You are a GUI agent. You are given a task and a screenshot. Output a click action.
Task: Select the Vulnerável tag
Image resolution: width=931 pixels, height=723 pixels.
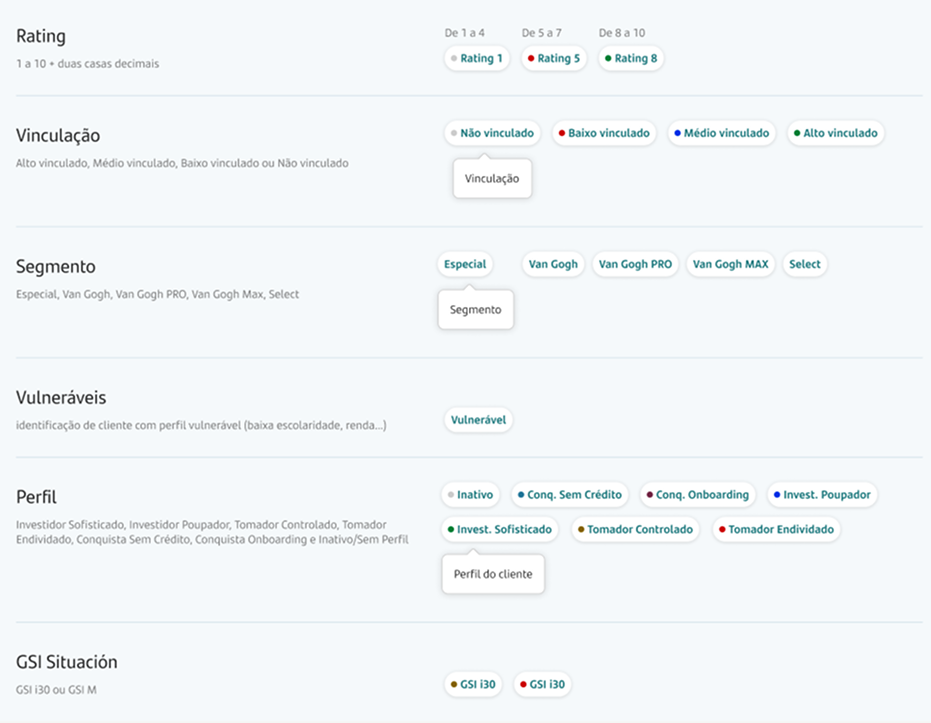click(478, 420)
